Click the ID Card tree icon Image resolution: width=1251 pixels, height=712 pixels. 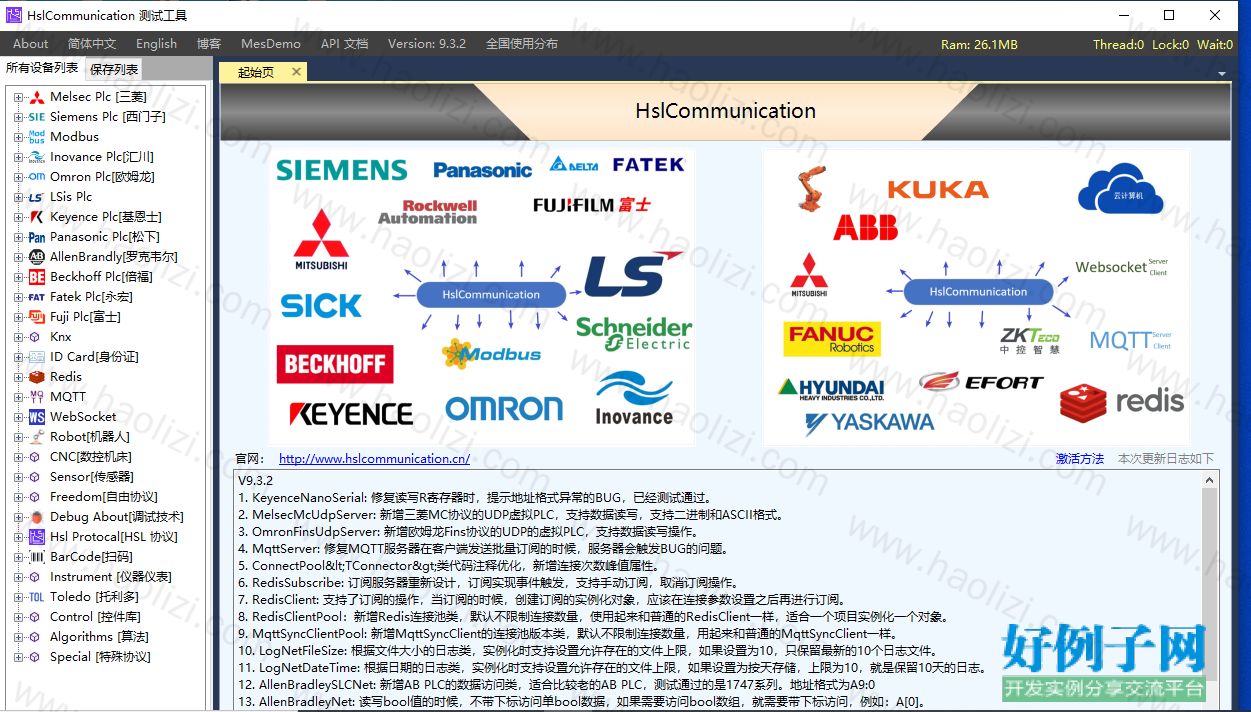coord(36,357)
